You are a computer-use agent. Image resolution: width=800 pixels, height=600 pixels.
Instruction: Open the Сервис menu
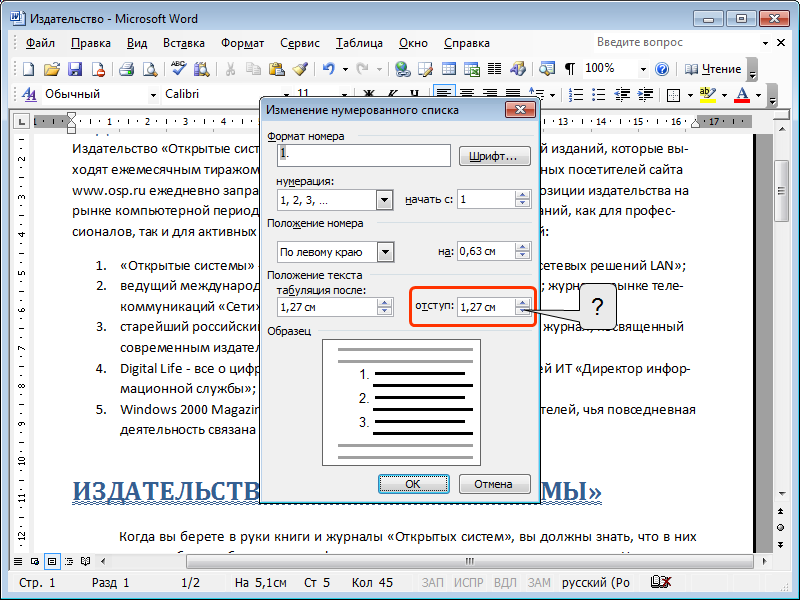point(300,43)
